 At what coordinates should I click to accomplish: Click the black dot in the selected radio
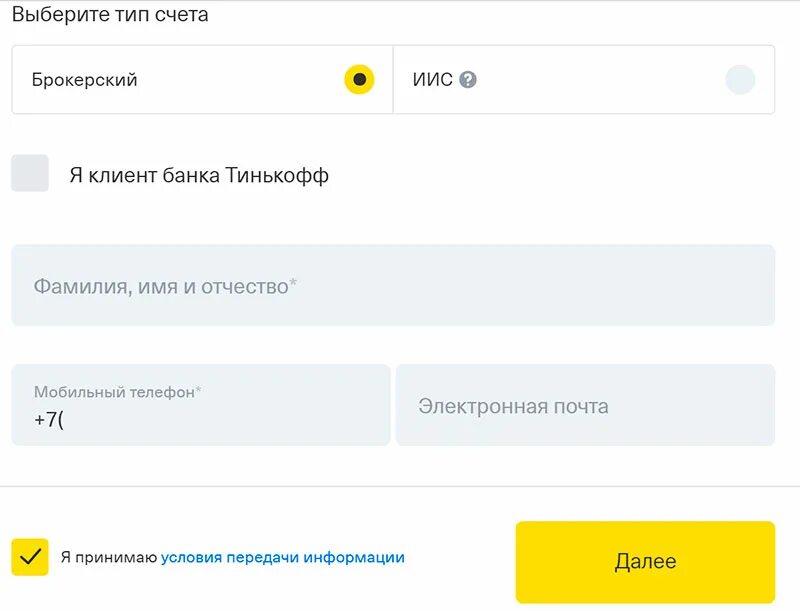[359, 80]
